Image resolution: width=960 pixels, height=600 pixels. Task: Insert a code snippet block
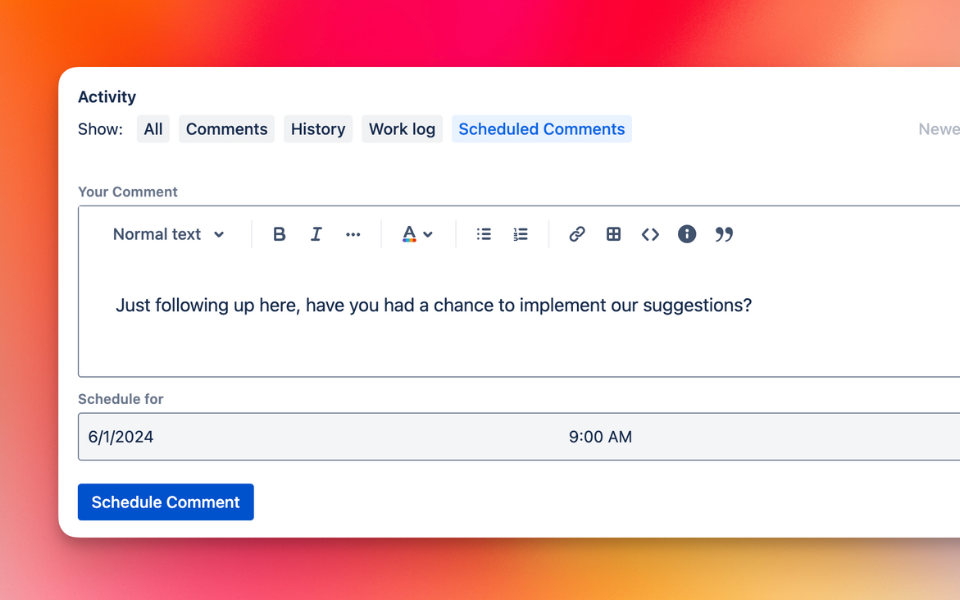coord(650,234)
